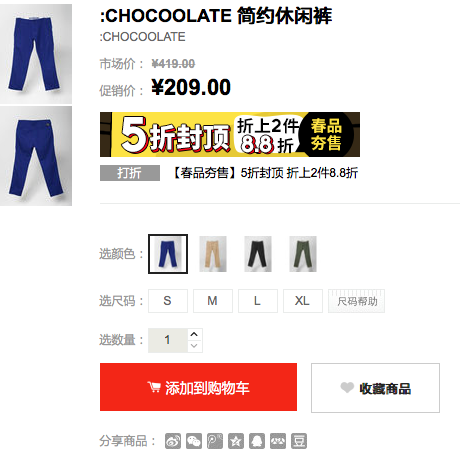Click the heart icon in 收藏商品
The image size is (460, 466).
[347, 387]
